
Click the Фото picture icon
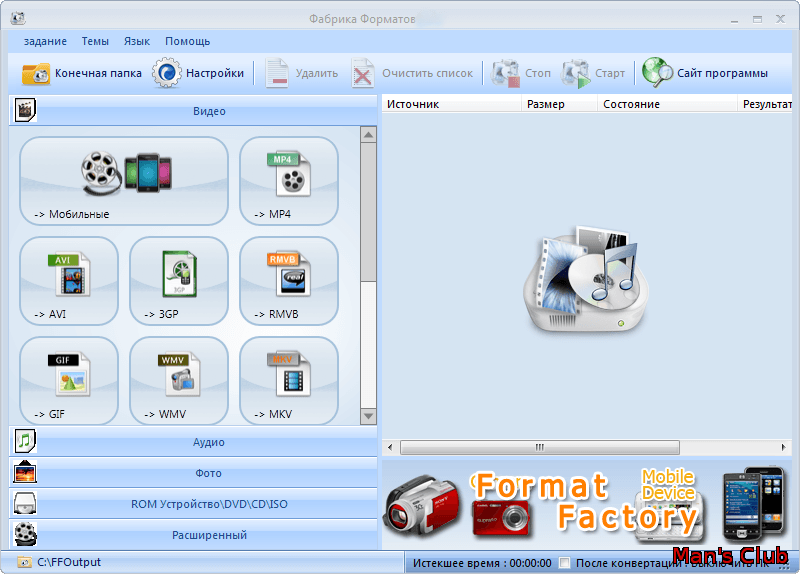click(x=25, y=472)
